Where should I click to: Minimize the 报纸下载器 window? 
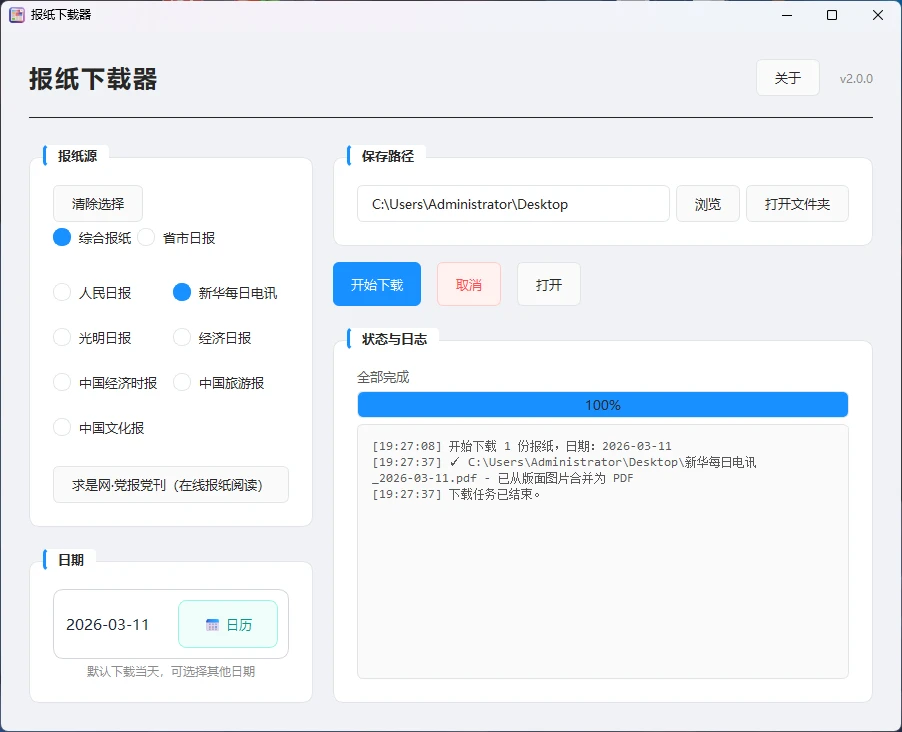coord(787,15)
